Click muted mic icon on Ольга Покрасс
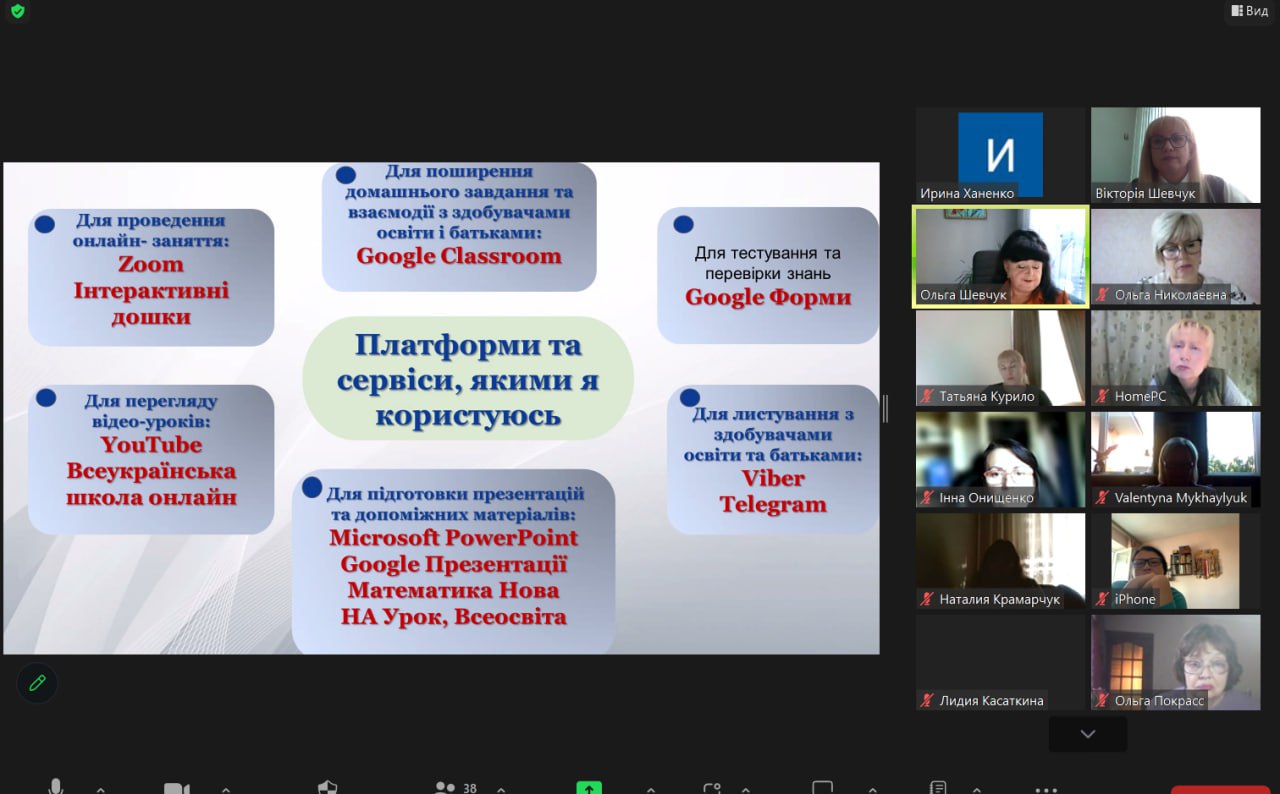Viewport: 1280px width, 794px height. (1103, 700)
